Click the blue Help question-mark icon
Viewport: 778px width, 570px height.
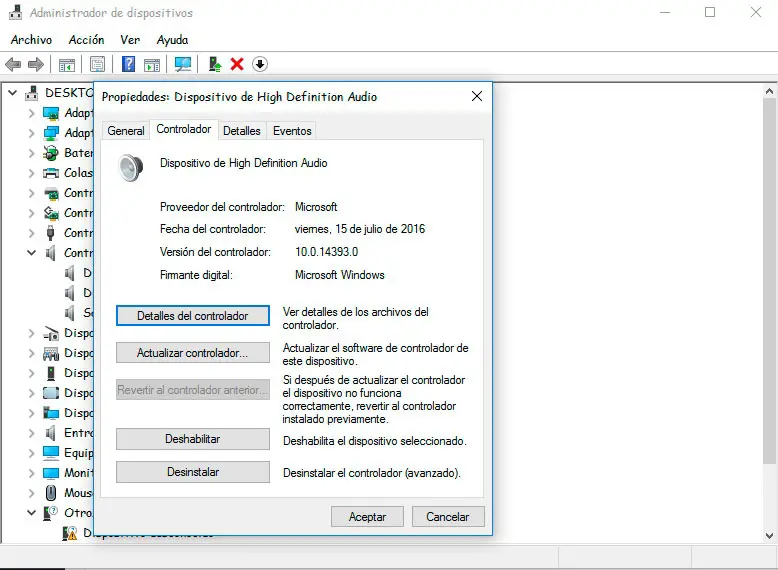coord(128,64)
